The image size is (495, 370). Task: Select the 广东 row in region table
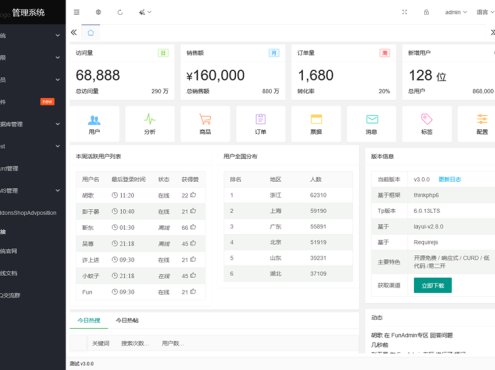288,227
